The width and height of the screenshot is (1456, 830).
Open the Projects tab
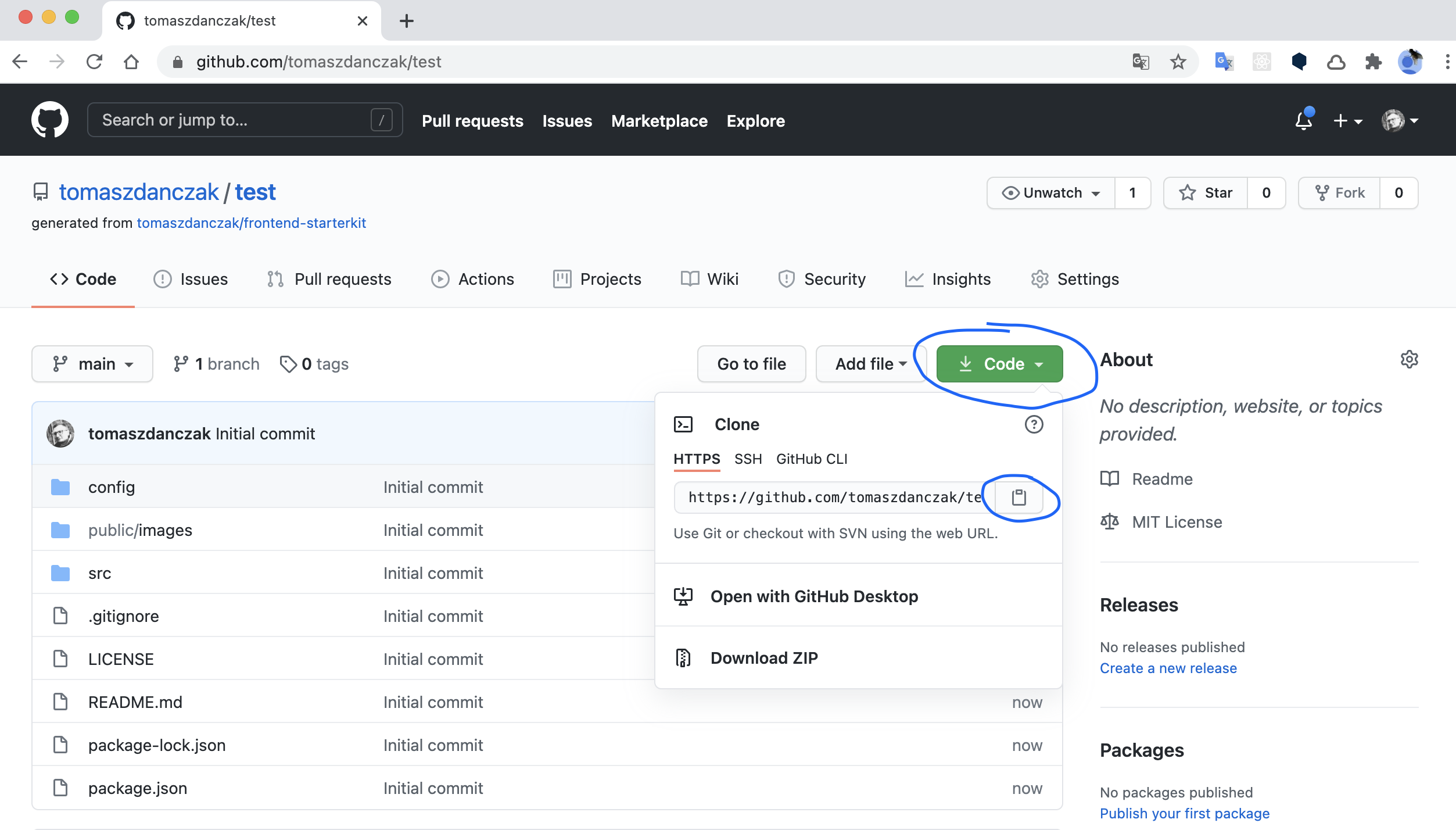click(x=597, y=279)
